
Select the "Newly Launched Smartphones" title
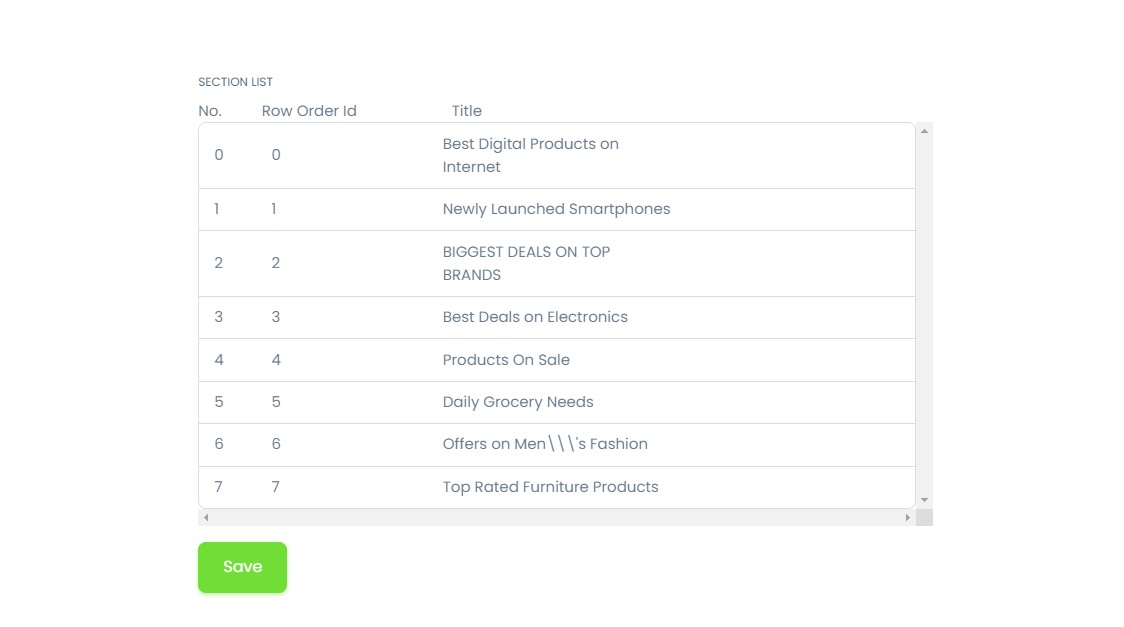pos(556,209)
